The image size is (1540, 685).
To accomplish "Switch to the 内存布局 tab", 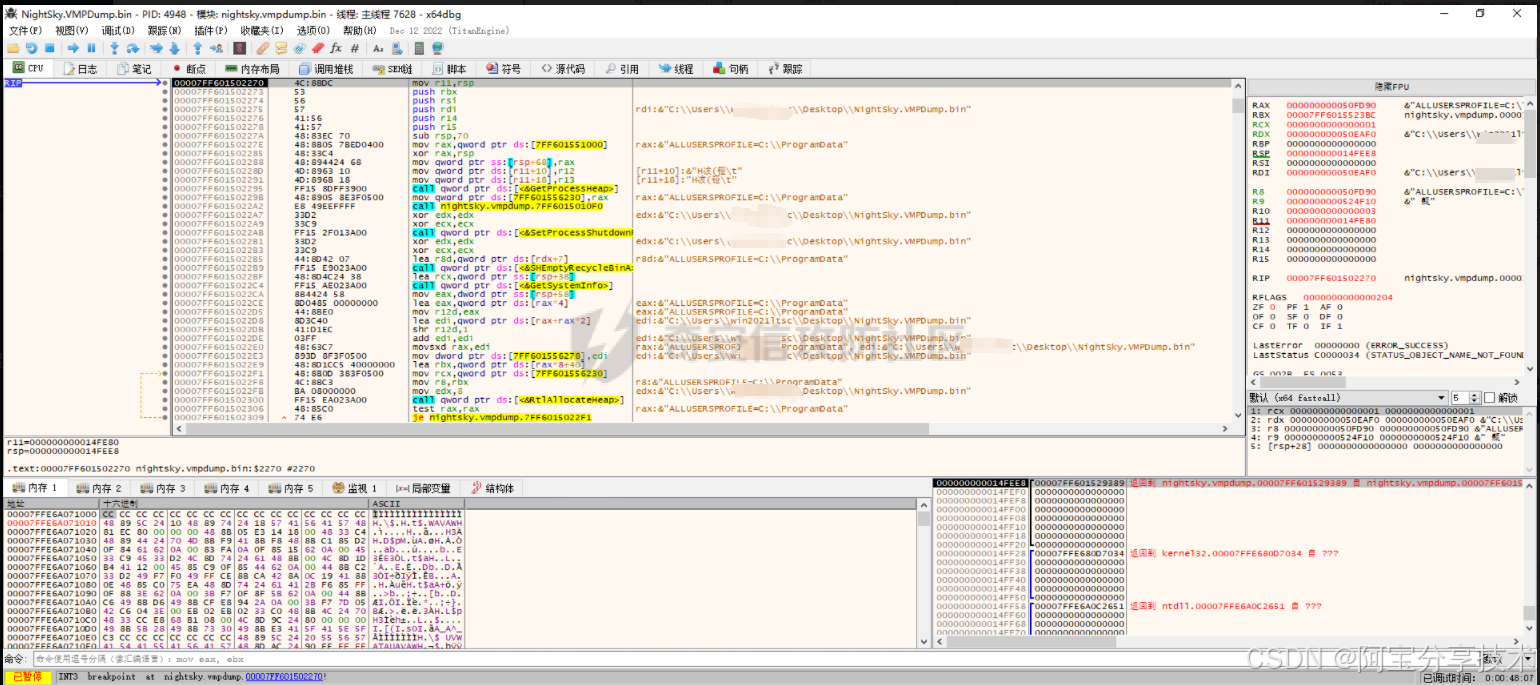I will pos(252,69).
